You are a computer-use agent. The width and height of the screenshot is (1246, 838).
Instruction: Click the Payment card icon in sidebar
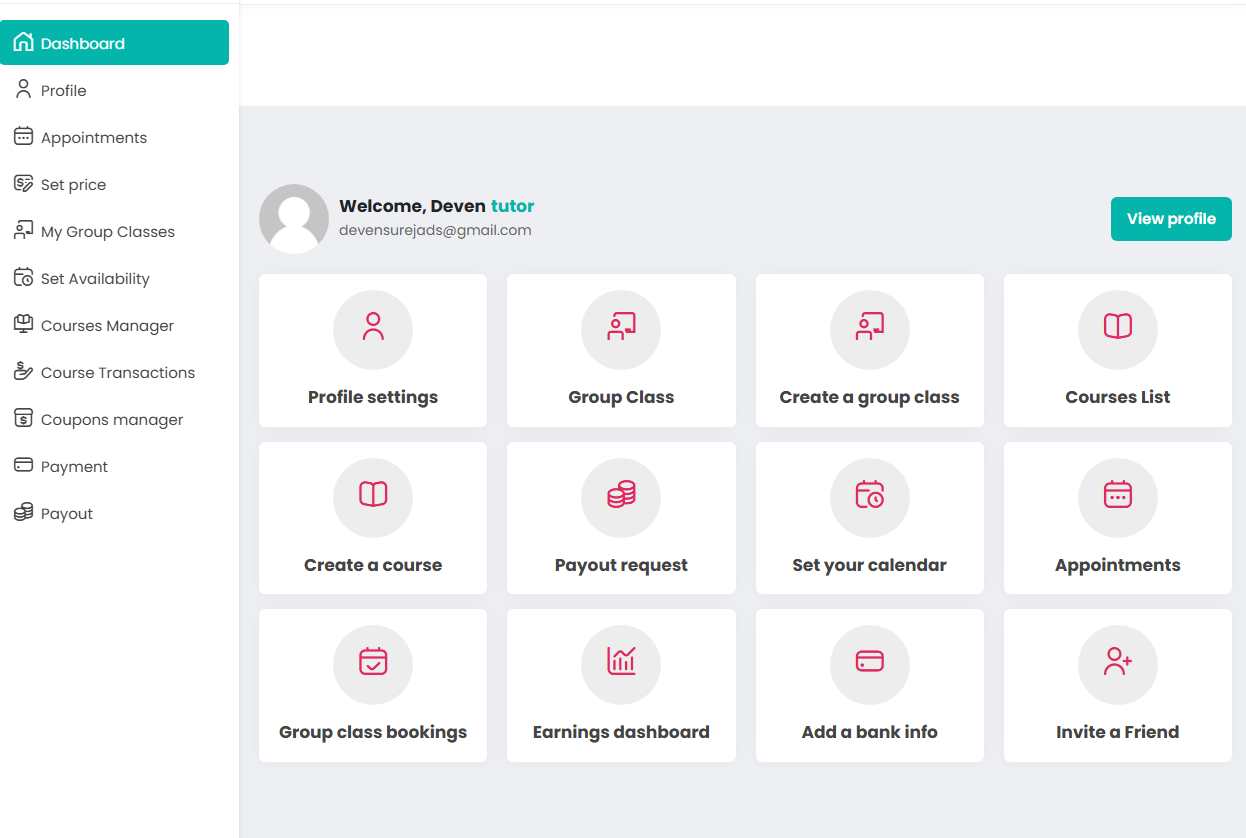tap(23, 466)
